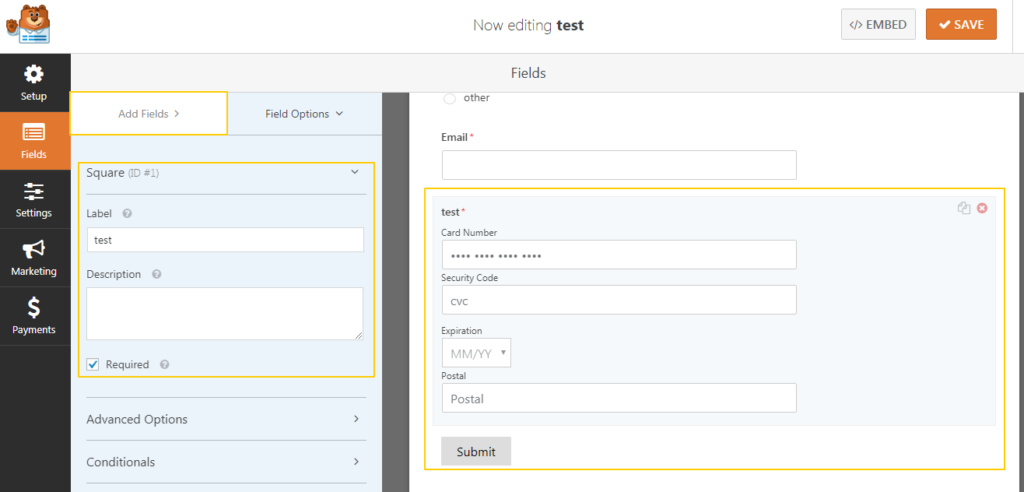Open the Marketing megaphone panel
This screenshot has height=492, width=1024.
[34, 258]
